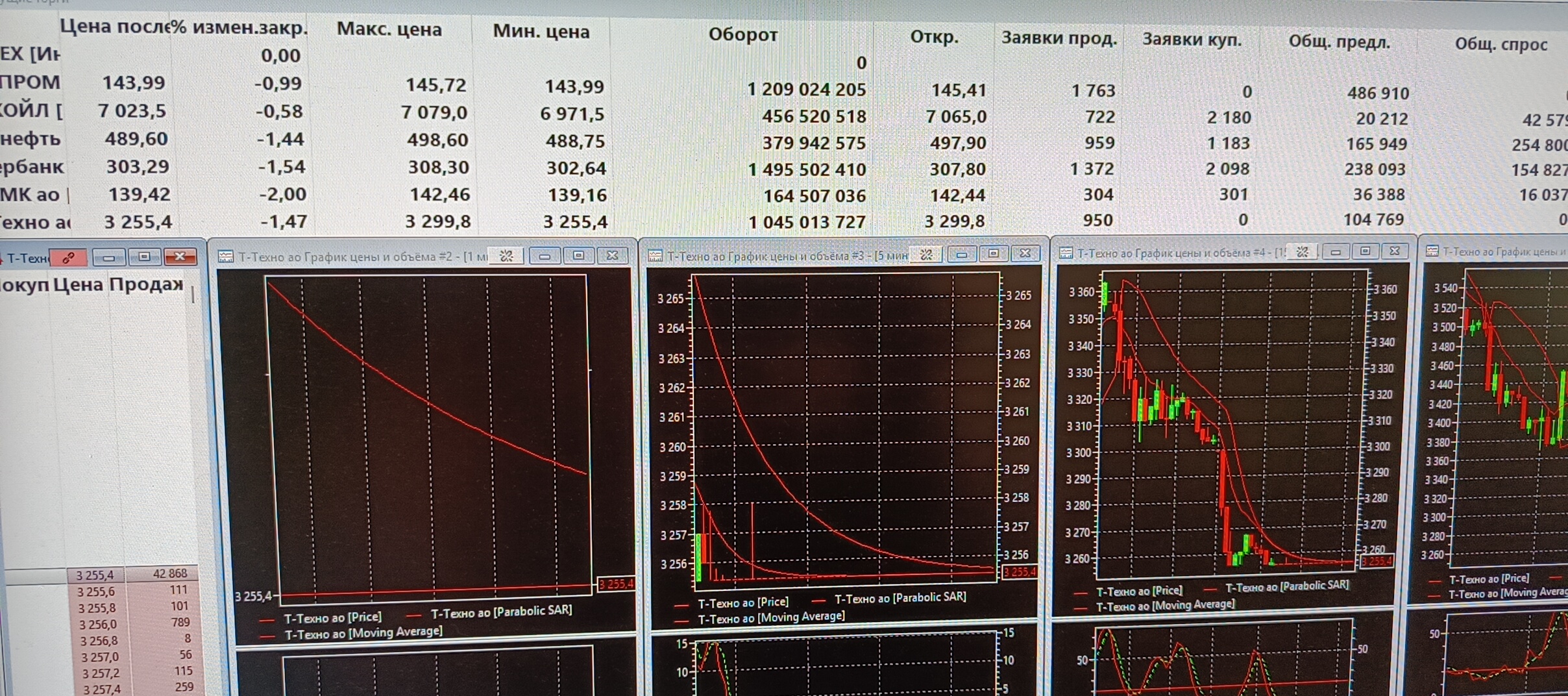The image size is (1568, 696).
Task: Maximize the chart #2 window
Action: click(x=578, y=255)
